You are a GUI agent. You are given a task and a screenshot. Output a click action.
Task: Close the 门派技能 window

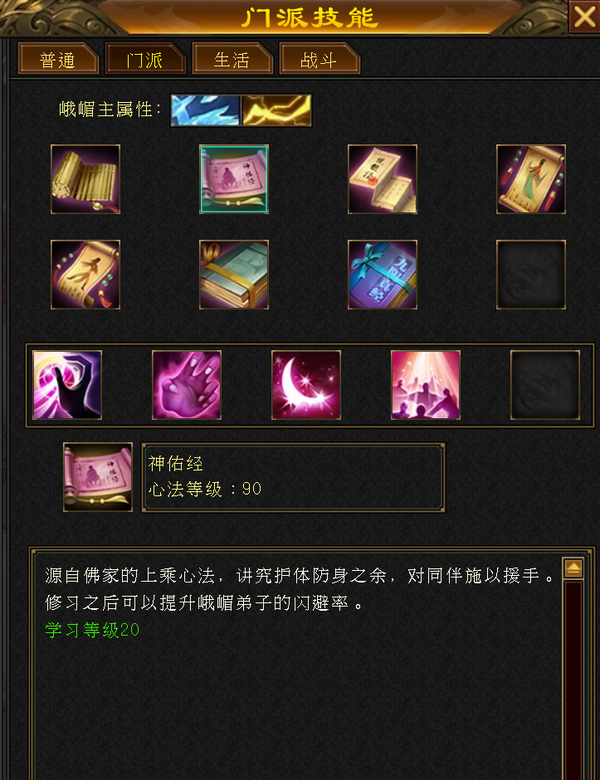coord(584,16)
